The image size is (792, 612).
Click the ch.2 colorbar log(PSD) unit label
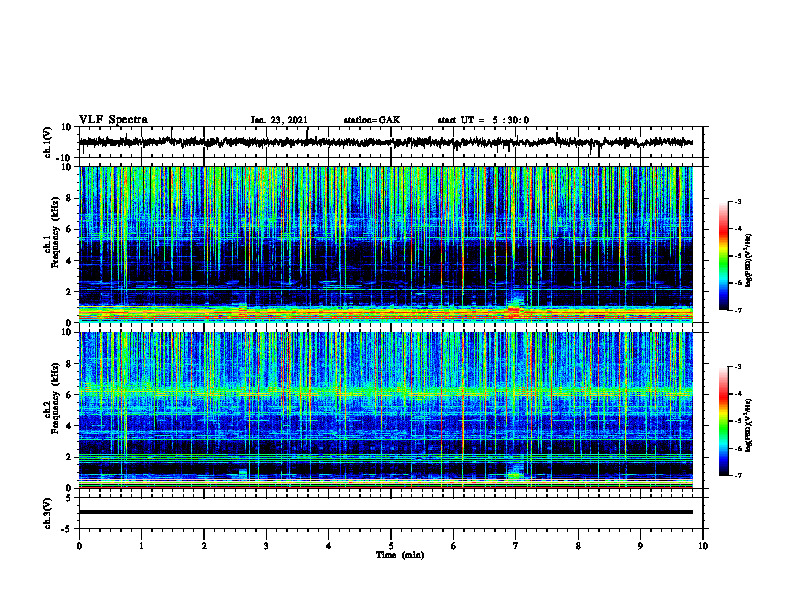pos(749,425)
